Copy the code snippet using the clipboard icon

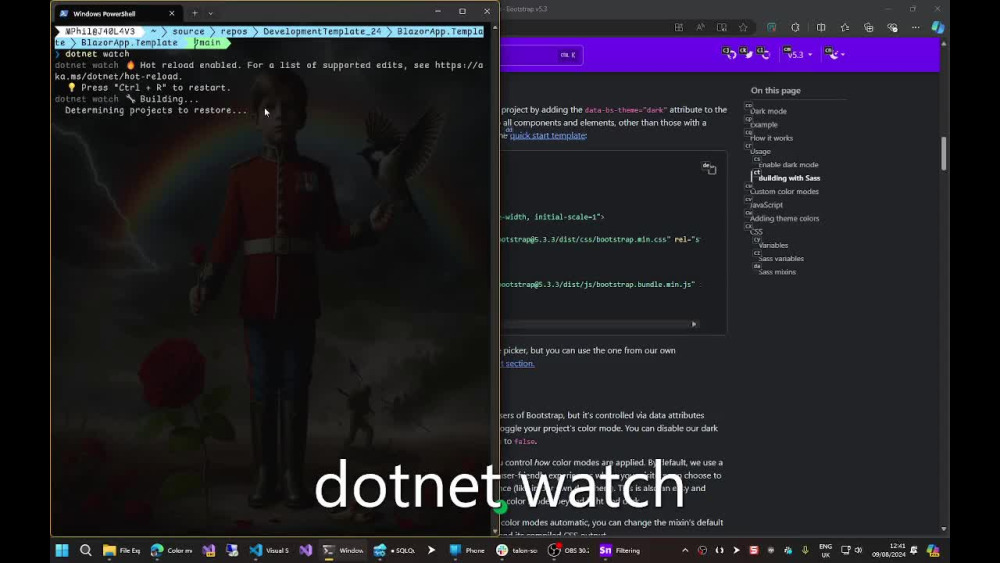coord(710,169)
